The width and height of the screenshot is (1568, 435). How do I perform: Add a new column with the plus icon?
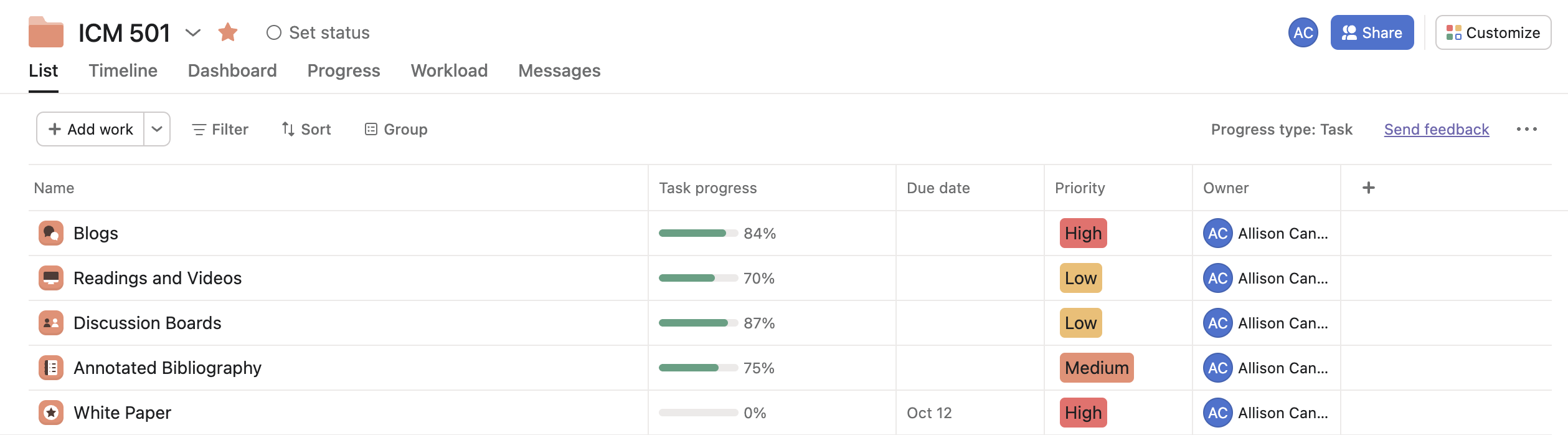[x=1368, y=188]
